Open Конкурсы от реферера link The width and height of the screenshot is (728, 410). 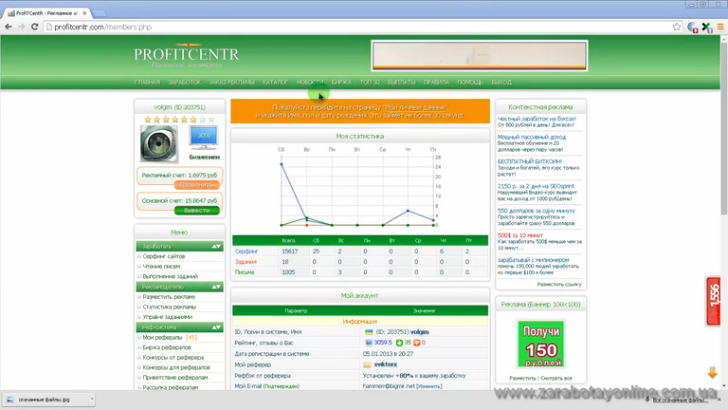173,358
